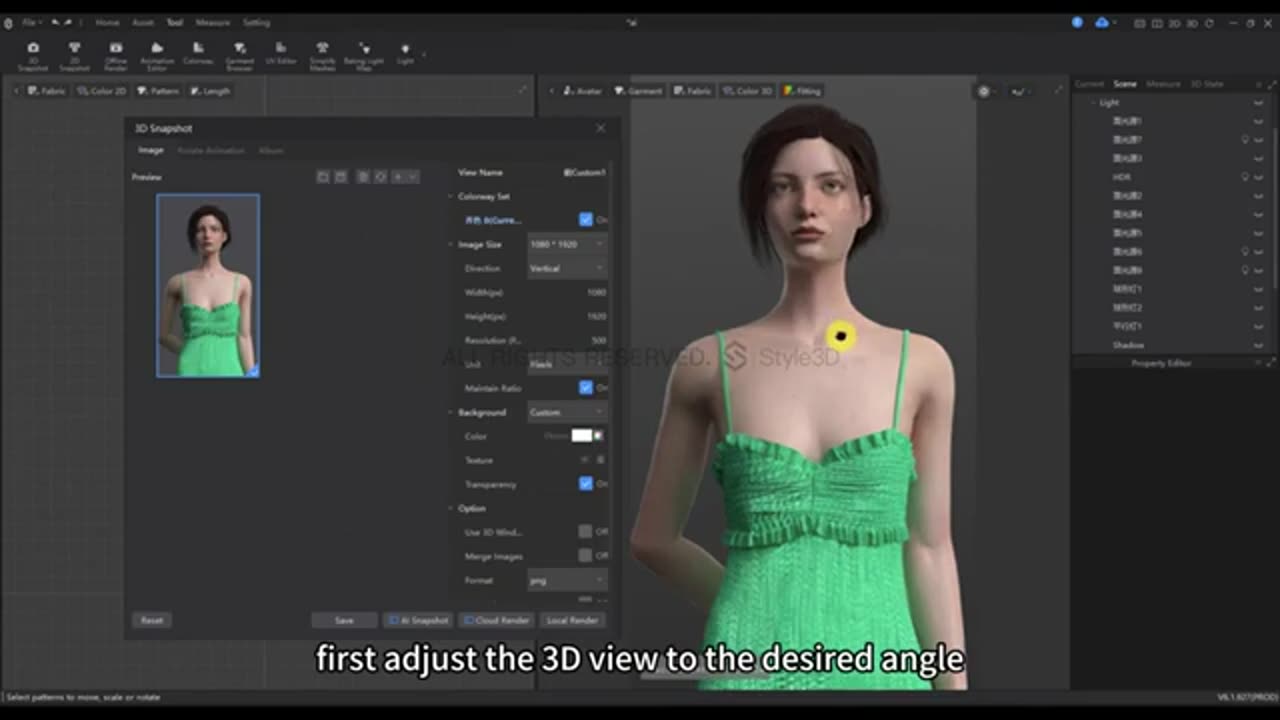Image resolution: width=1280 pixels, height=720 pixels.
Task: Close the 3D Snapshot dialog
Action: coord(600,128)
